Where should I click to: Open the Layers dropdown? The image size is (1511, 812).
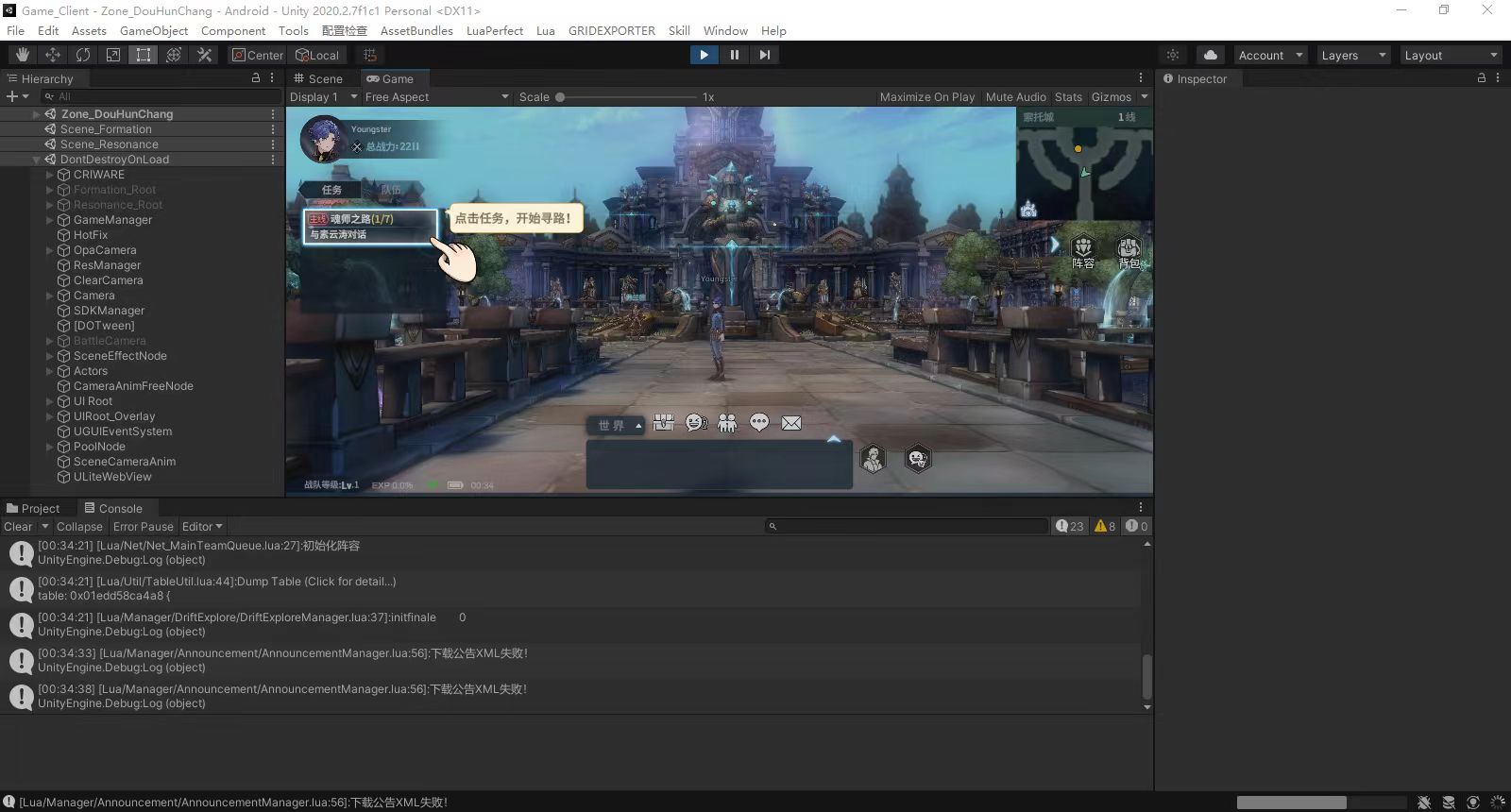[x=1353, y=55]
